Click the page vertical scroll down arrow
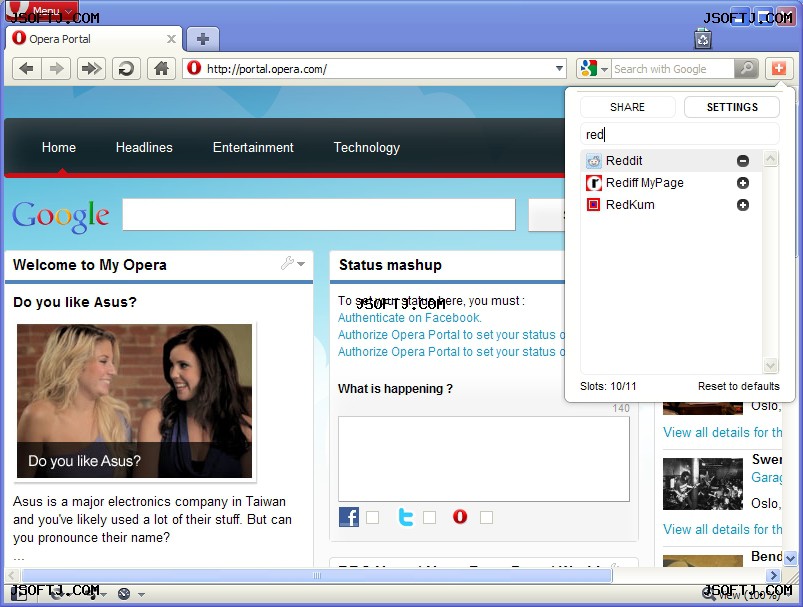The height and width of the screenshot is (607, 803). click(790, 558)
